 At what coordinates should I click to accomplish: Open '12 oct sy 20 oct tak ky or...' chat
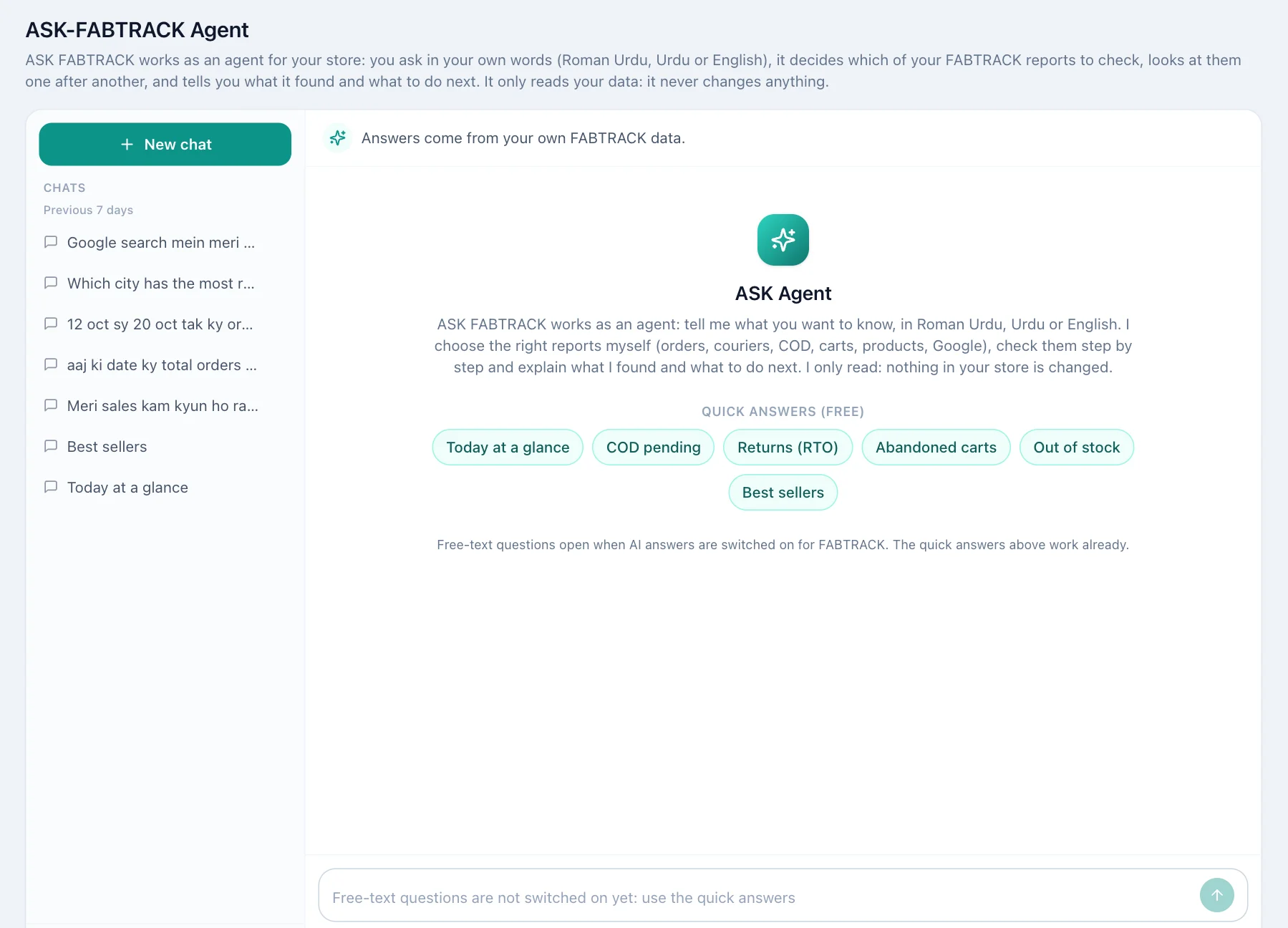tap(165, 324)
